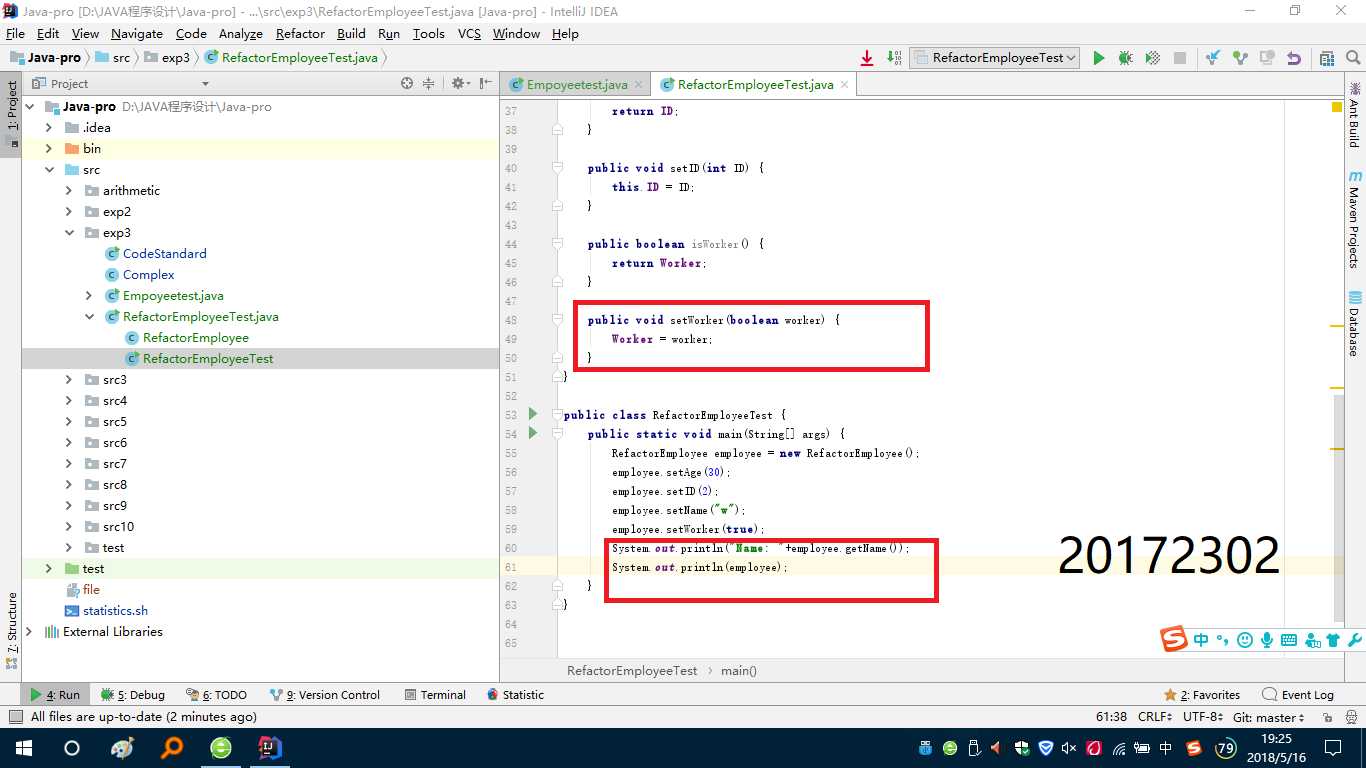Change UTF-8 file encoding in status bar
Image resolution: width=1366 pixels, height=768 pixels.
[1203, 717]
